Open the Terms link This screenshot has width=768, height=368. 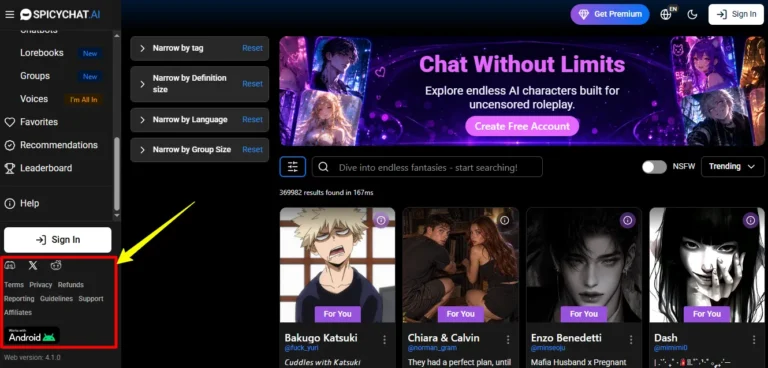[x=14, y=285]
